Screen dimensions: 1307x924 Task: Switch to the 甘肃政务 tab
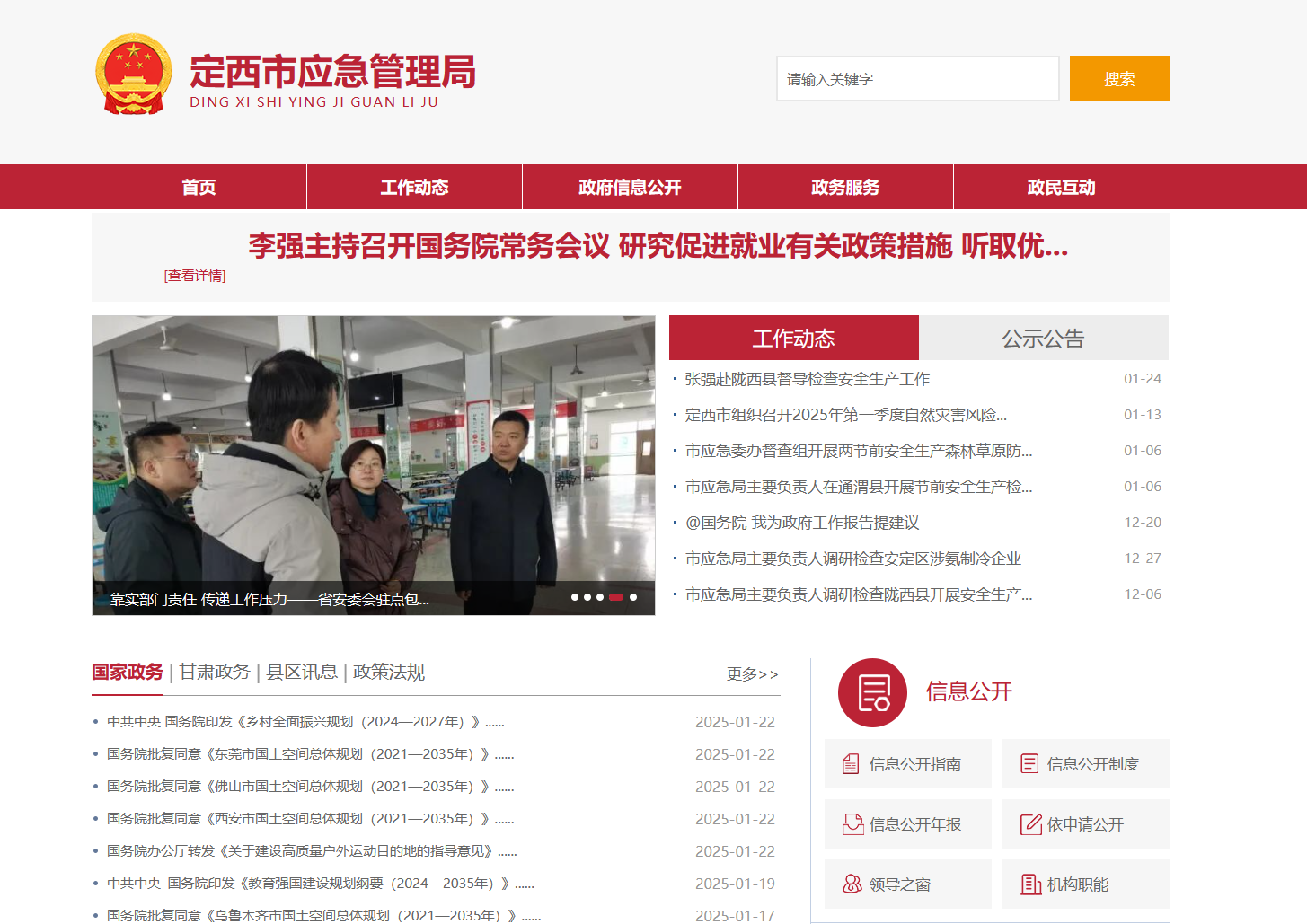pyautogui.click(x=215, y=672)
